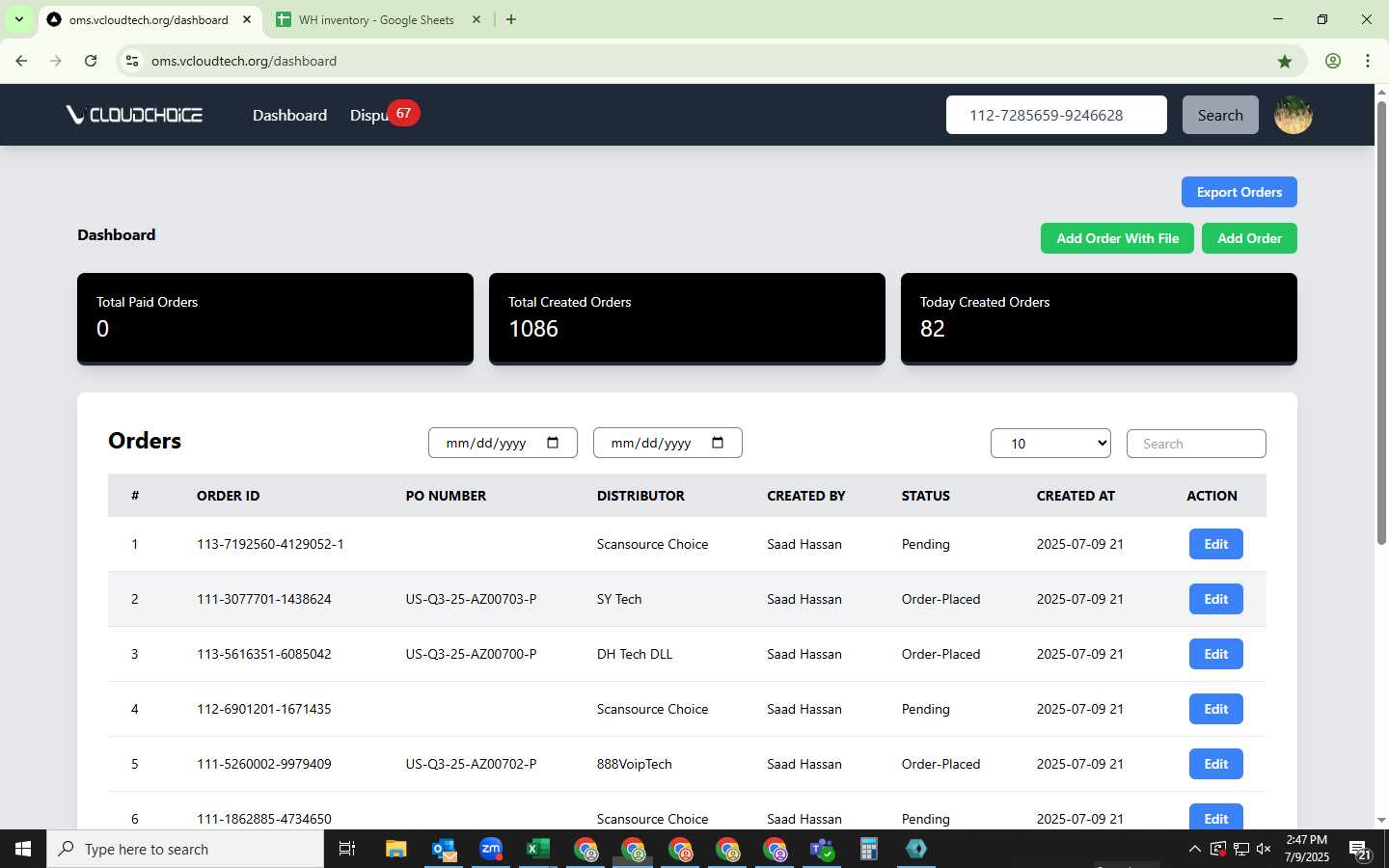Click Export Orders button
Screen dimensions: 1389x868
[1239, 192]
